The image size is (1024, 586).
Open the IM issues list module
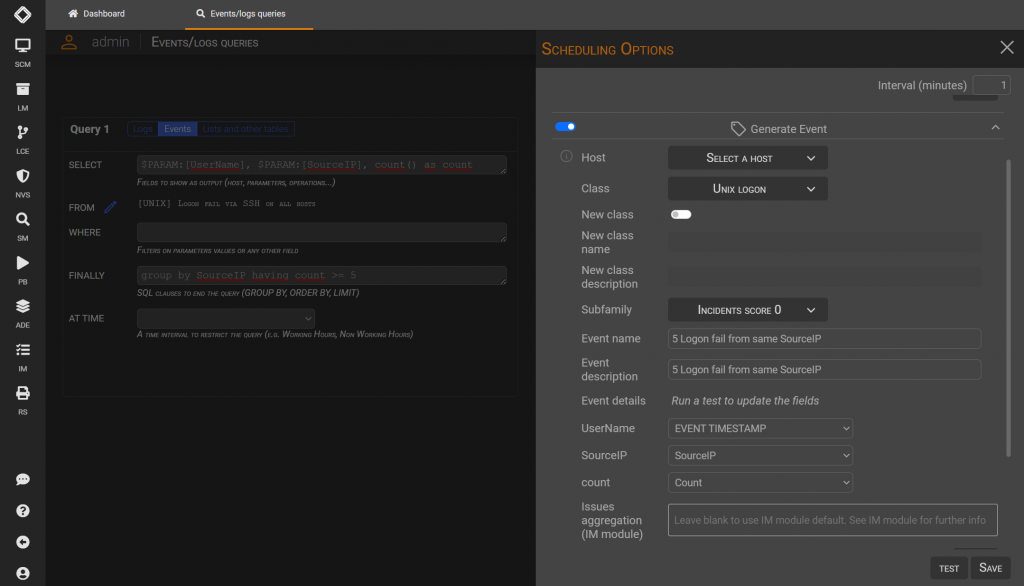(x=22, y=357)
